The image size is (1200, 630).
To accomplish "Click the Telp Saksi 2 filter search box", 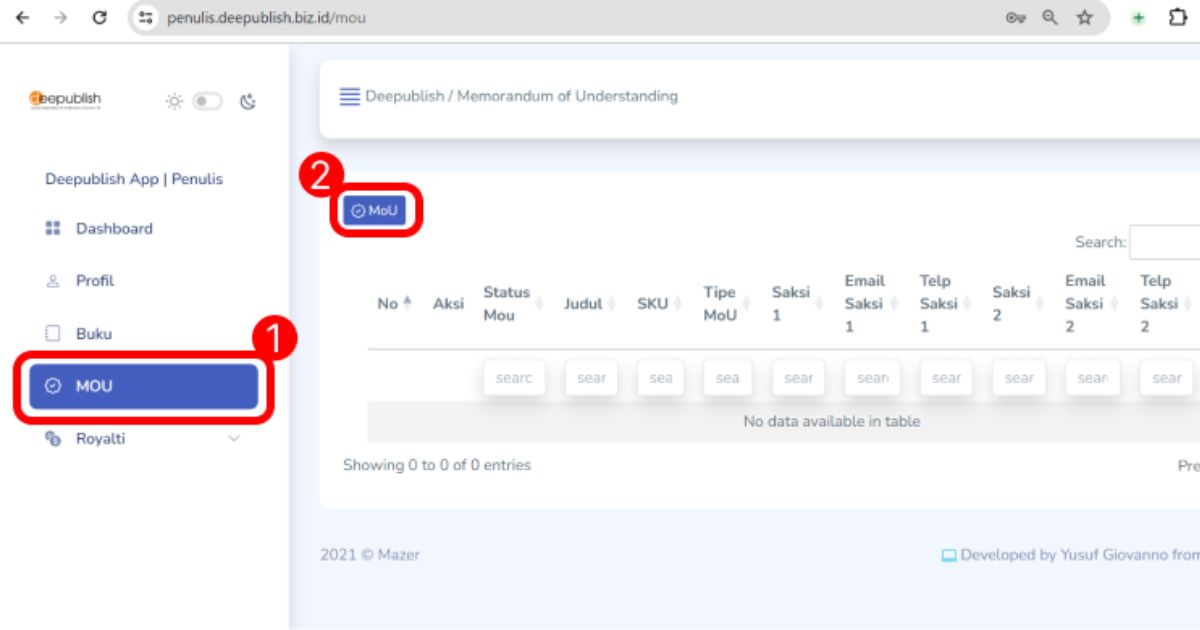I will [1167, 378].
